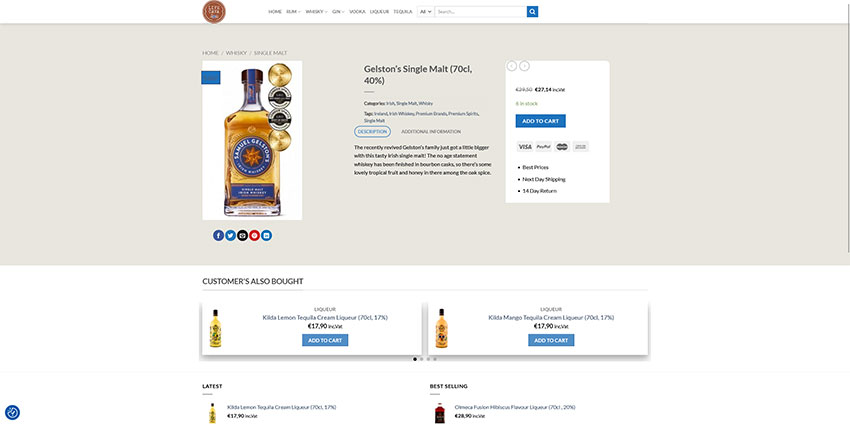Click the site logo in the header
Viewport: 850px width, 425px height.
pyautogui.click(x=212, y=12)
